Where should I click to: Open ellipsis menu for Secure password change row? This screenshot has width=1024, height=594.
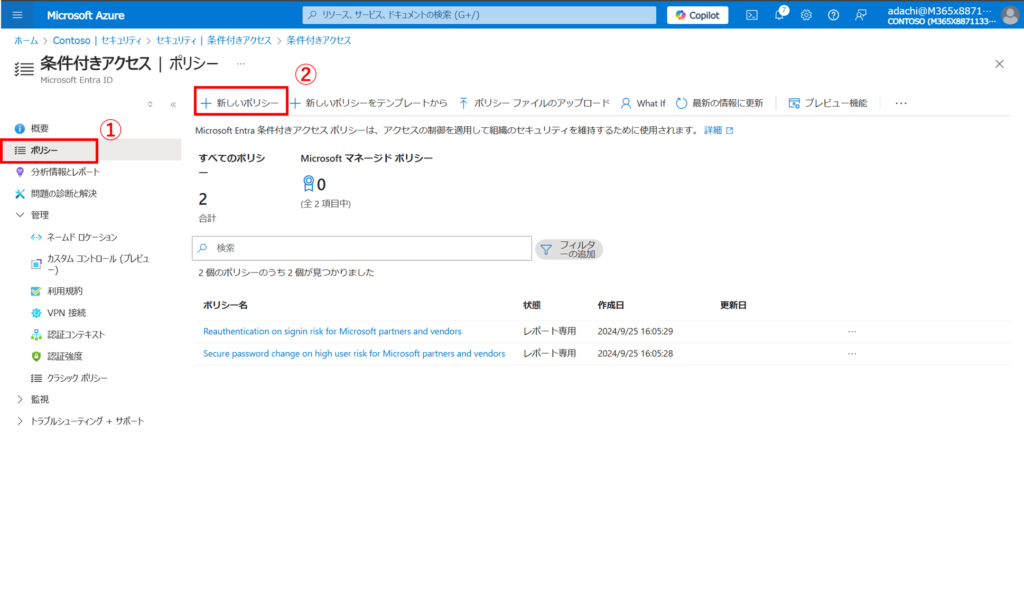tap(852, 354)
